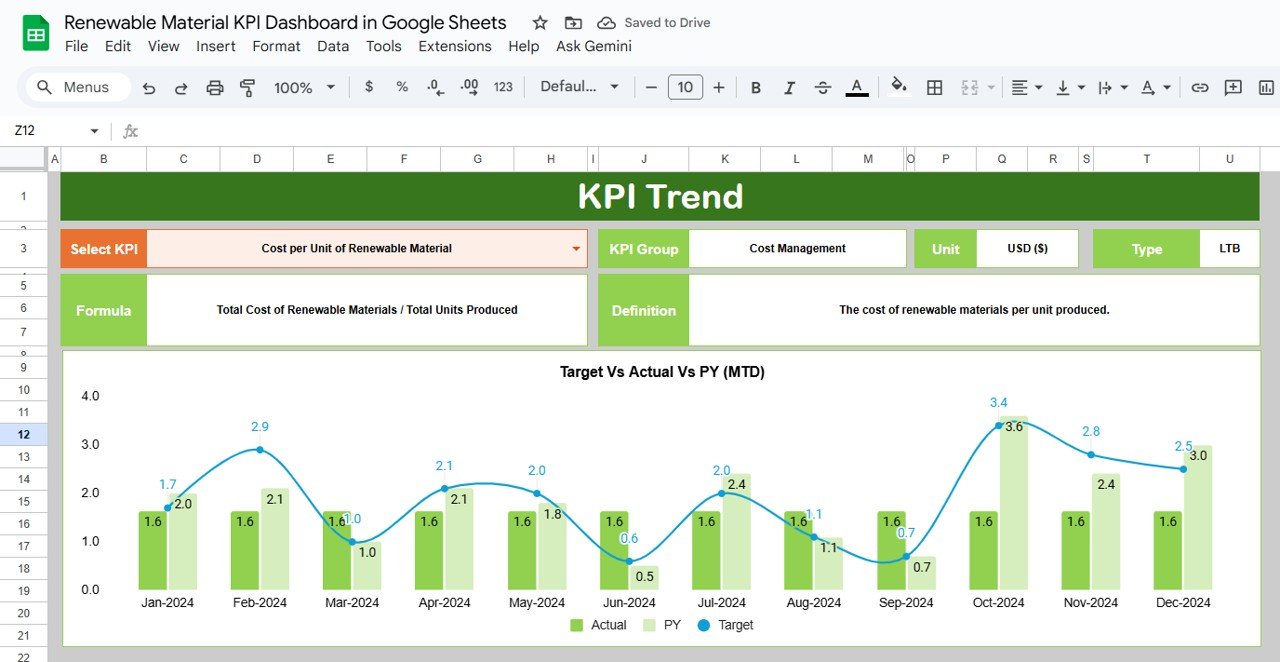The width and height of the screenshot is (1280, 662).
Task: Decrease decimal places
Action: [434, 87]
